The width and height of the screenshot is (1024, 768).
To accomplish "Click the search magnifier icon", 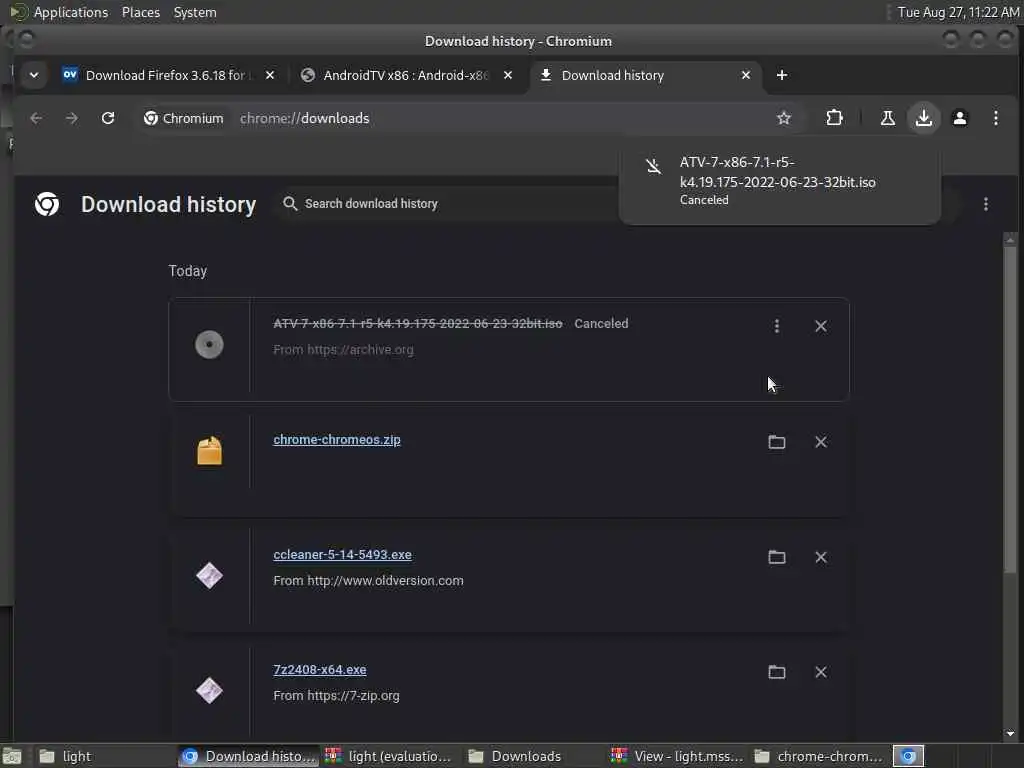I will [x=290, y=204].
